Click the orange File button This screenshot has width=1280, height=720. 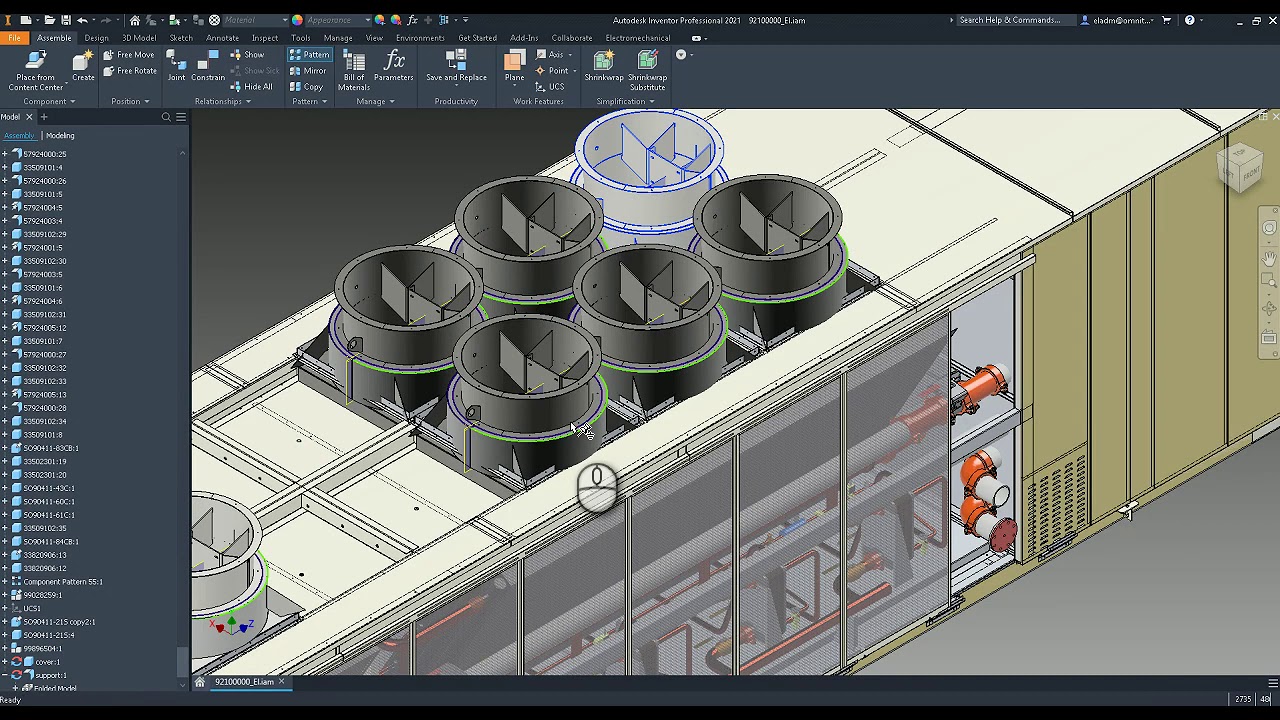point(15,38)
